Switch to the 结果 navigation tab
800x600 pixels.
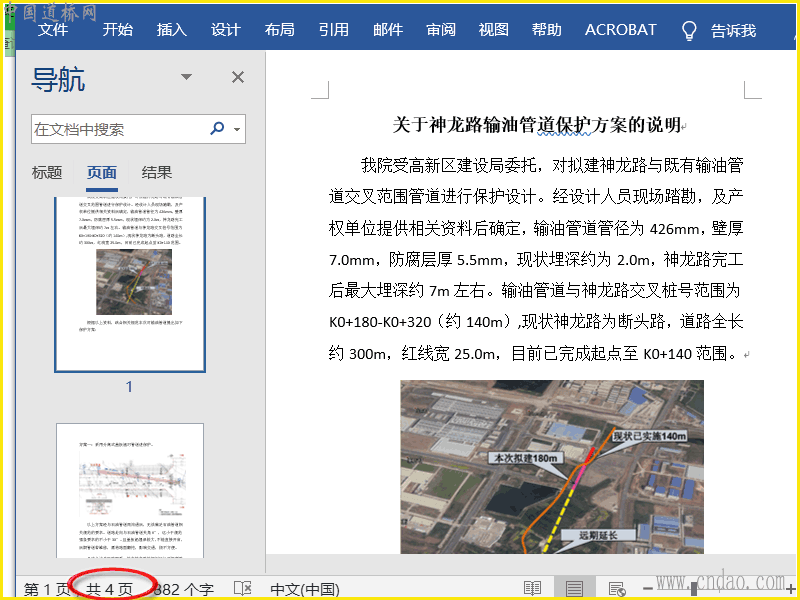coord(157,172)
